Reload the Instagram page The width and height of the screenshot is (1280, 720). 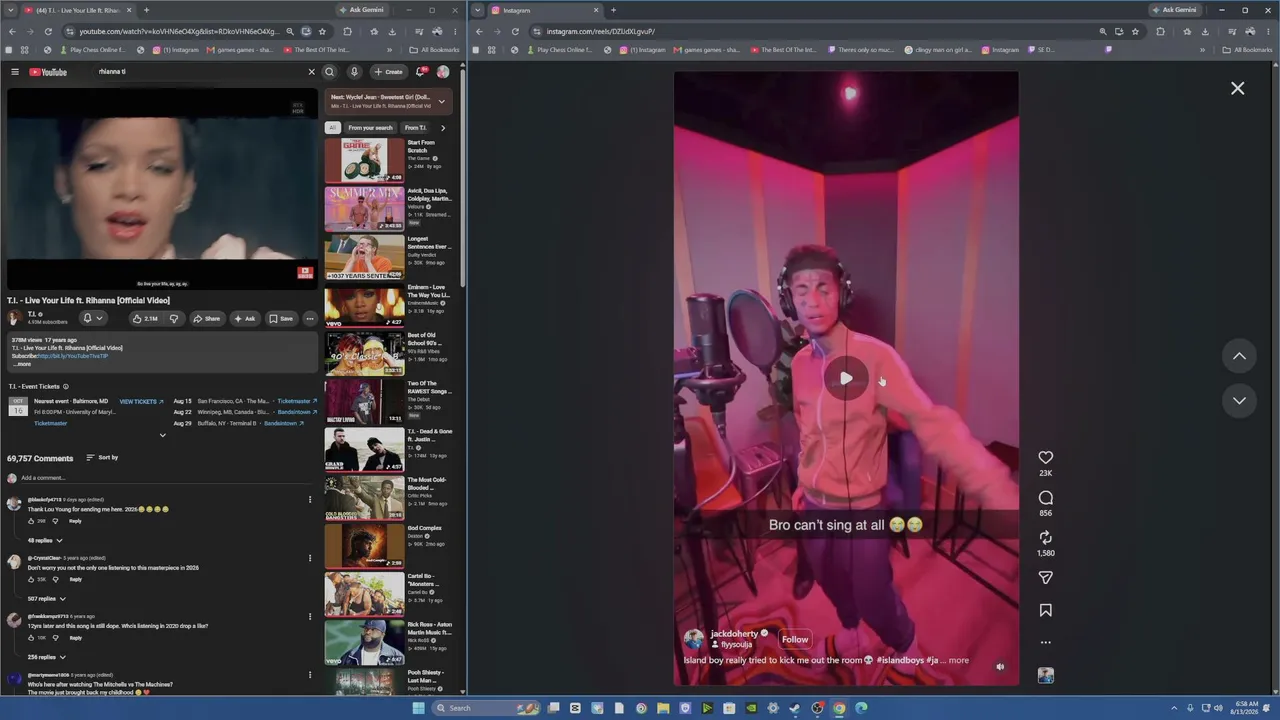point(515,31)
